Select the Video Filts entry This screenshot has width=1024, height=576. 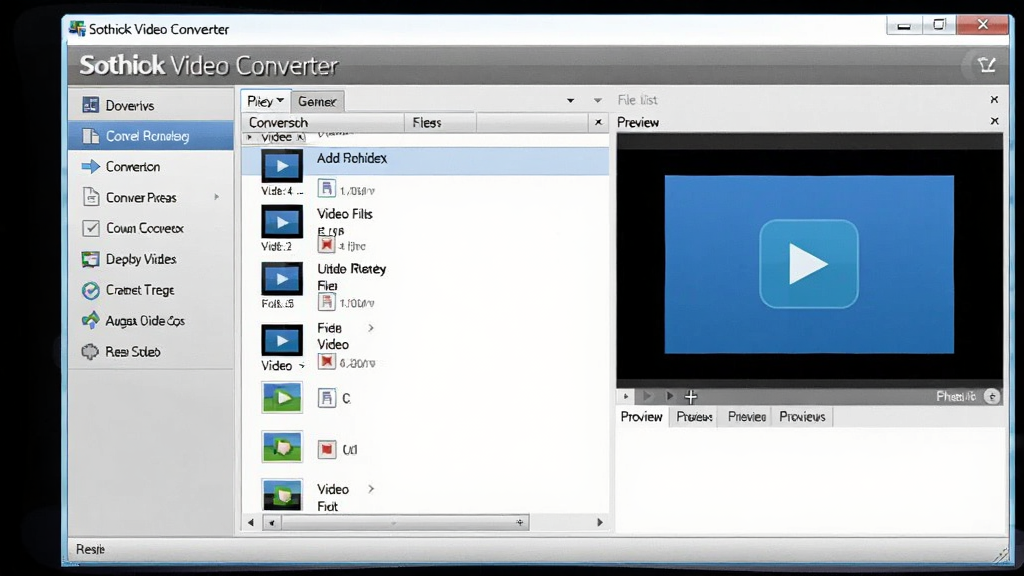(345, 214)
